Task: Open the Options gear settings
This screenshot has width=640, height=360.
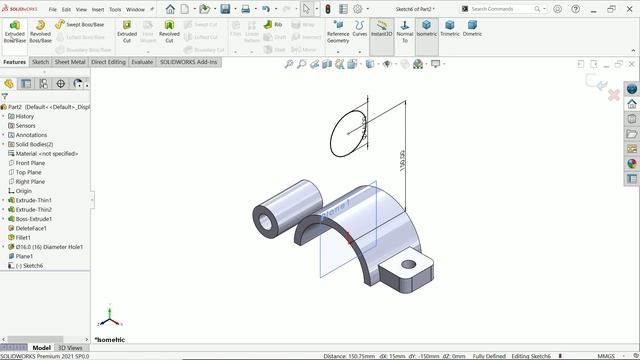Action: 358,9
